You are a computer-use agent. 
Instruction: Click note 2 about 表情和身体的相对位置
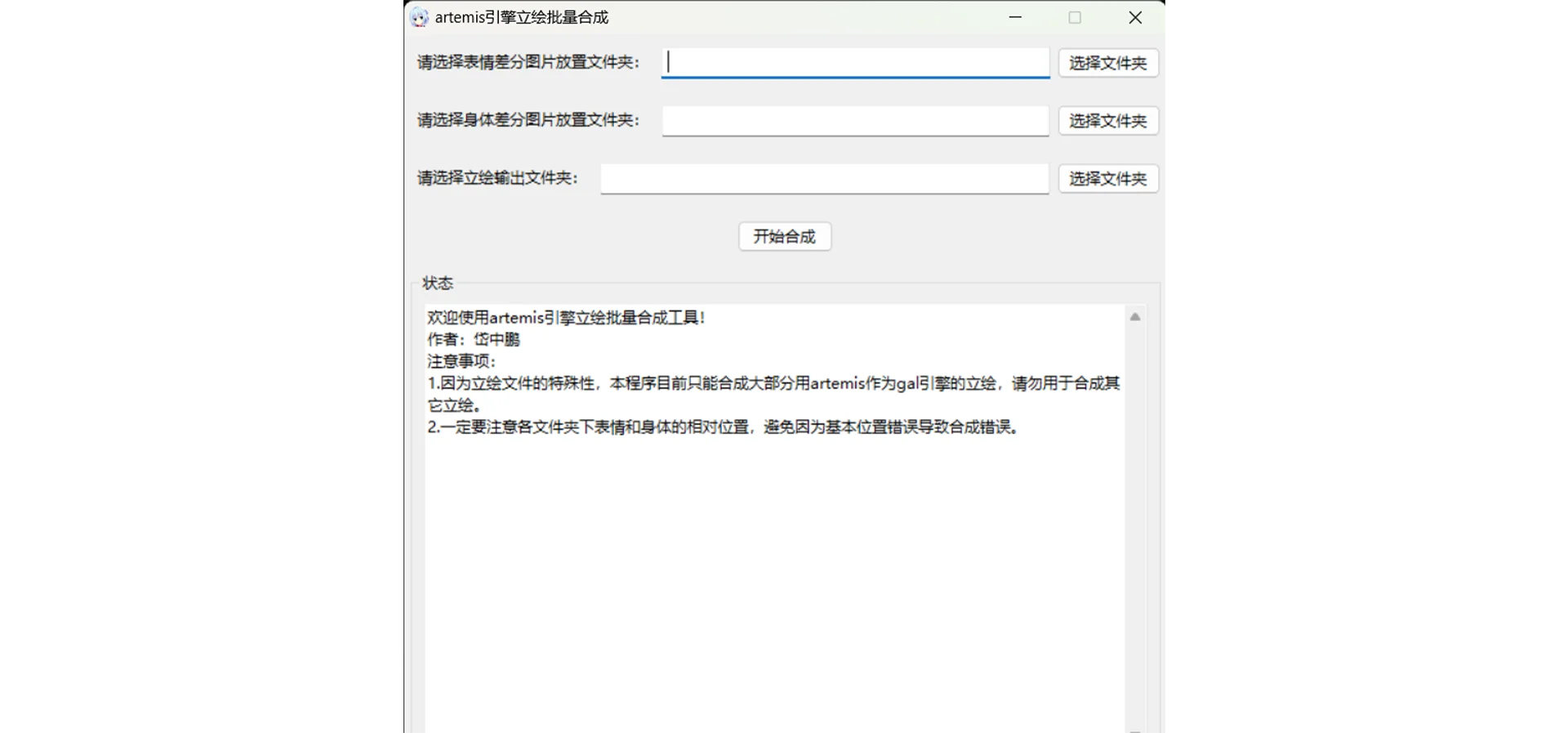pyautogui.click(x=724, y=427)
